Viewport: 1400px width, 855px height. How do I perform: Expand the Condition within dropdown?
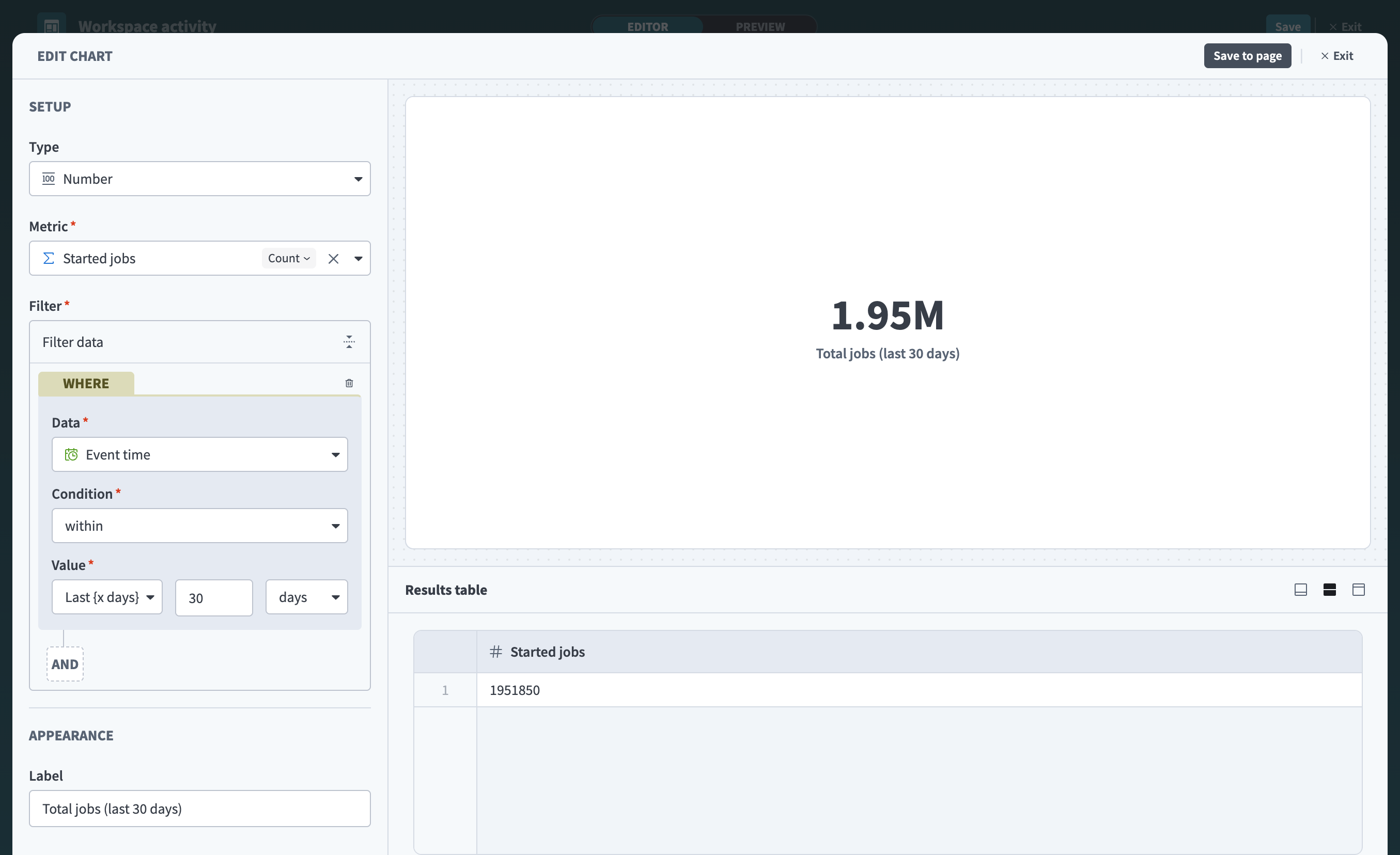coord(199,526)
